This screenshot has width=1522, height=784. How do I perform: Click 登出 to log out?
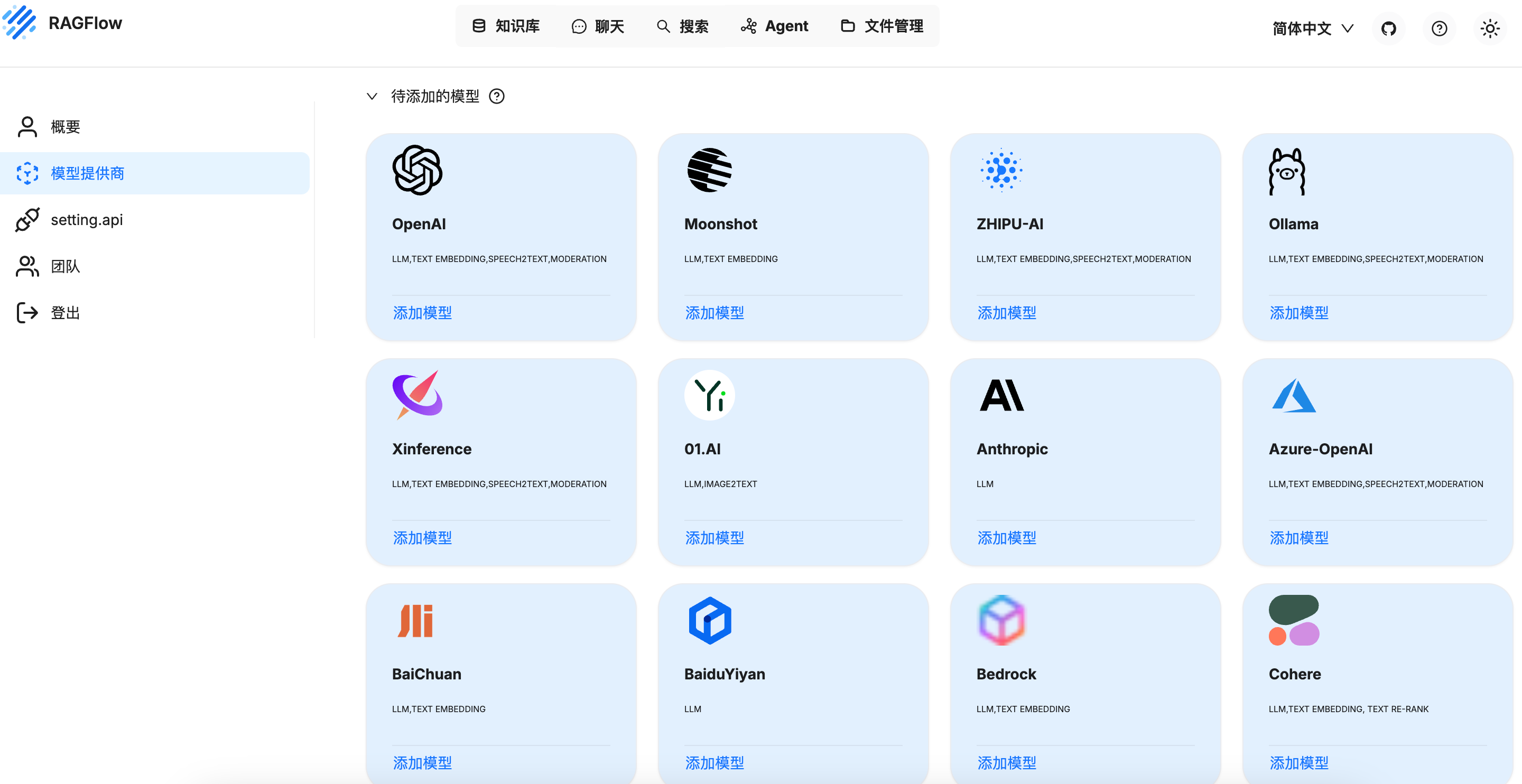(x=65, y=313)
